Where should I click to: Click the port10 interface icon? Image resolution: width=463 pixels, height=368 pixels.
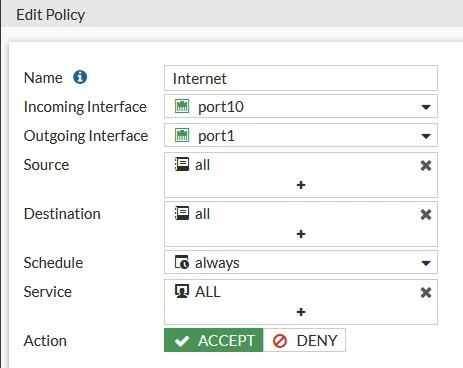[x=182, y=106]
